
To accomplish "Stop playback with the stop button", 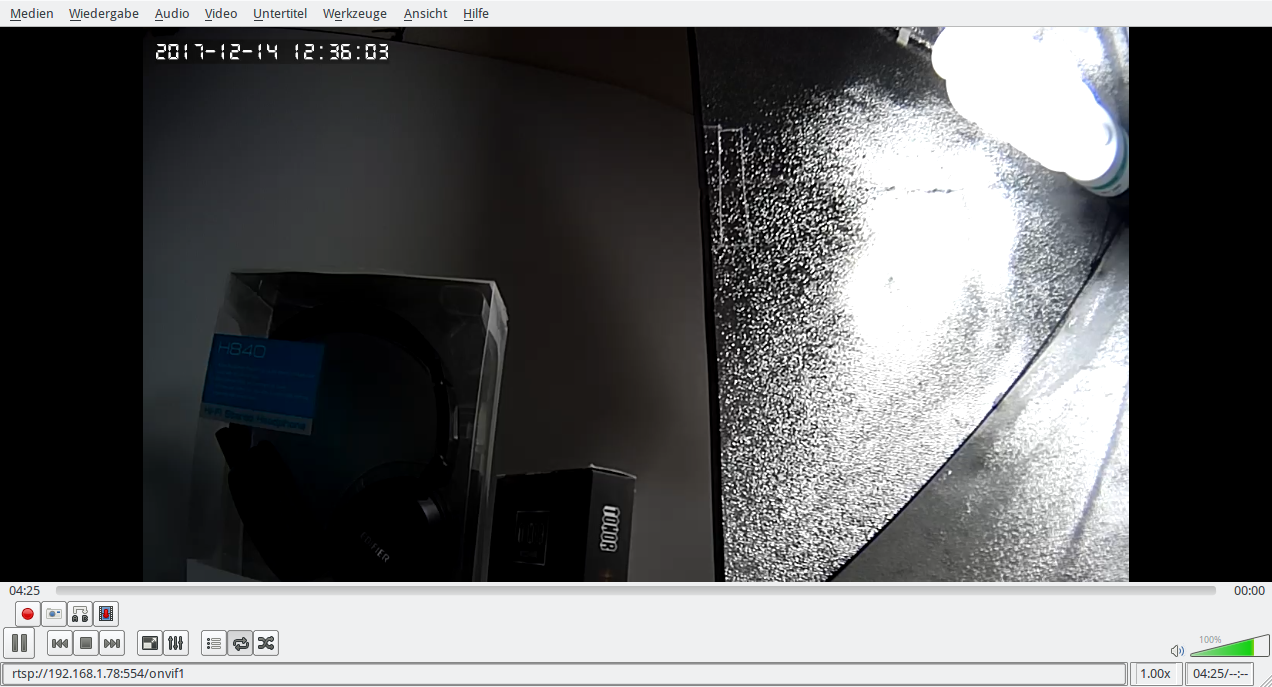I will 86,643.
